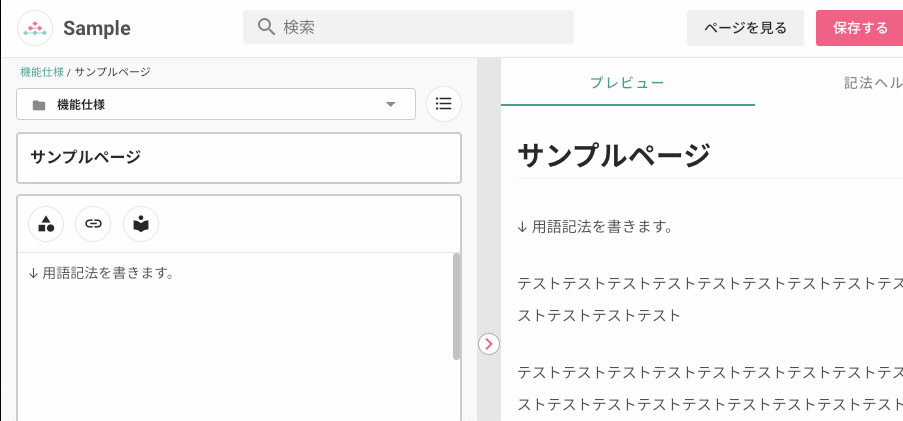Viewport: 903px width, 421px height.
Task: Click the Sample site title
Action: pos(97,28)
